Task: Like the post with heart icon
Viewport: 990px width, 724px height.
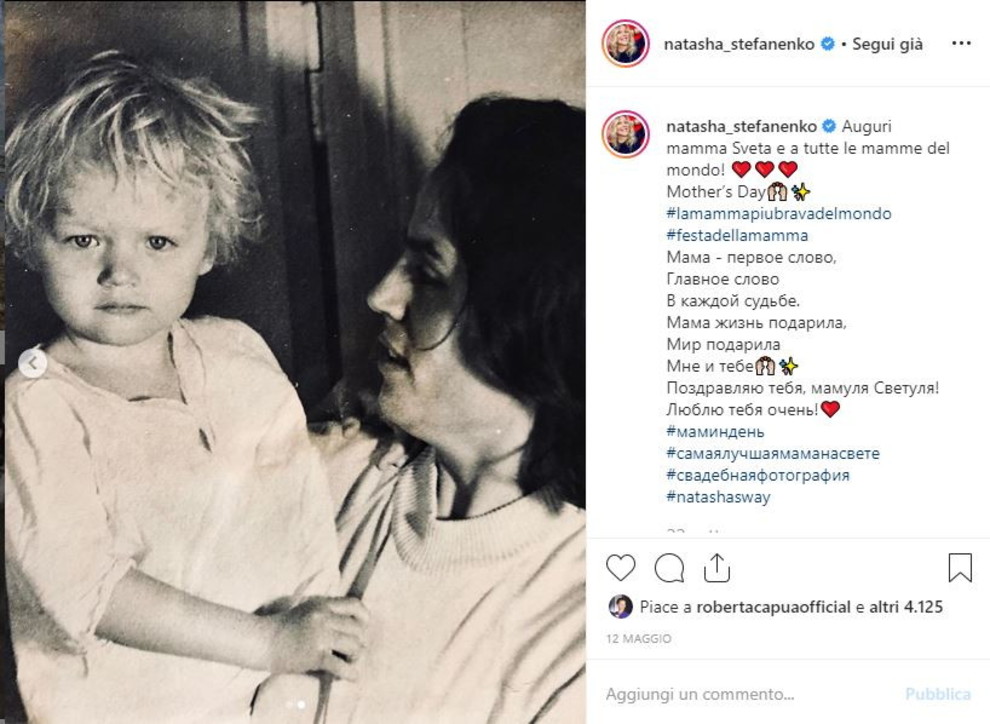Action: coord(621,567)
